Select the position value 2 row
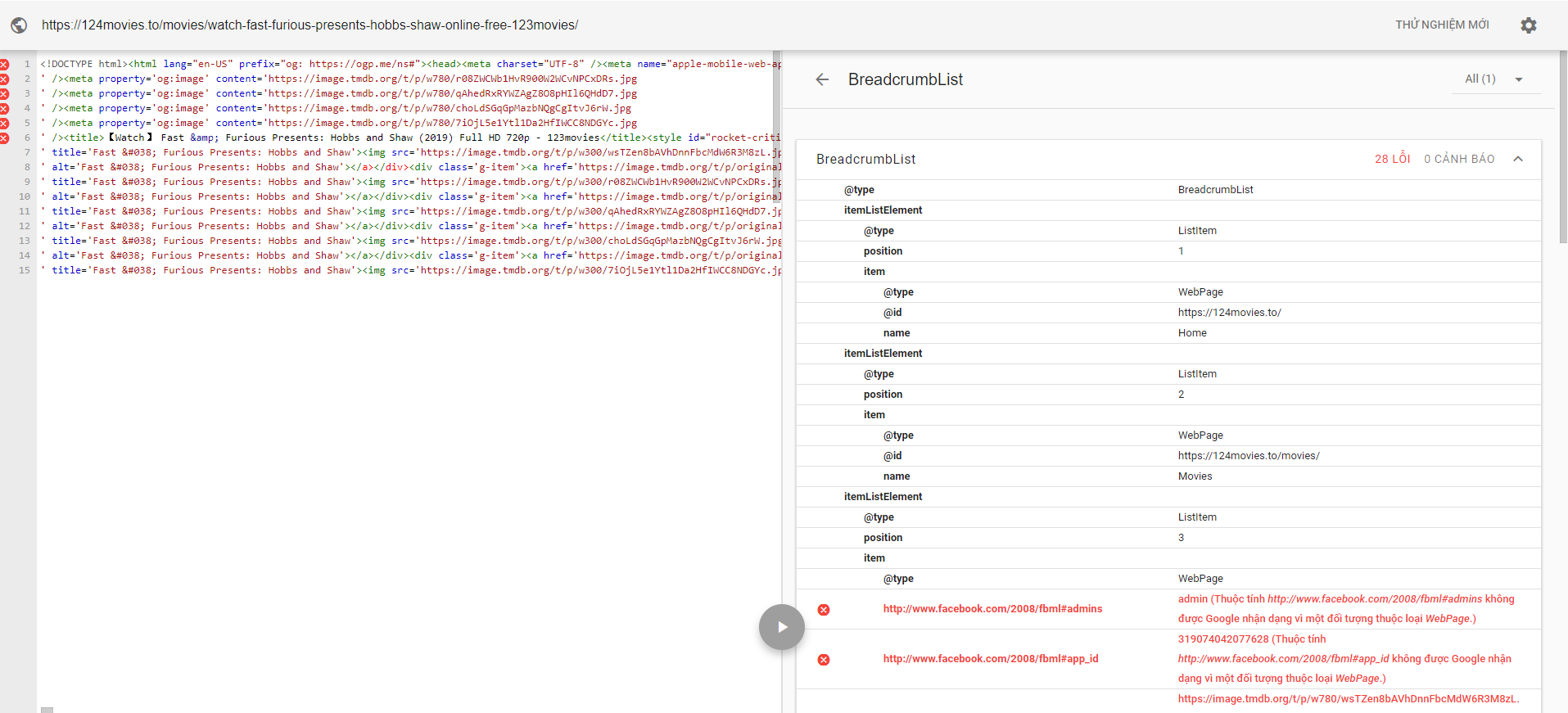Viewport: 1568px width, 713px height. click(1168, 395)
